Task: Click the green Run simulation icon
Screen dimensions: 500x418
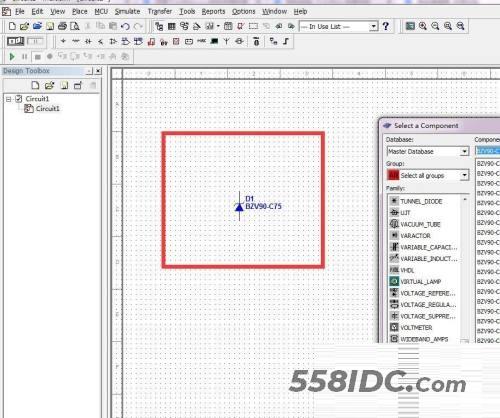Action: (x=12, y=57)
